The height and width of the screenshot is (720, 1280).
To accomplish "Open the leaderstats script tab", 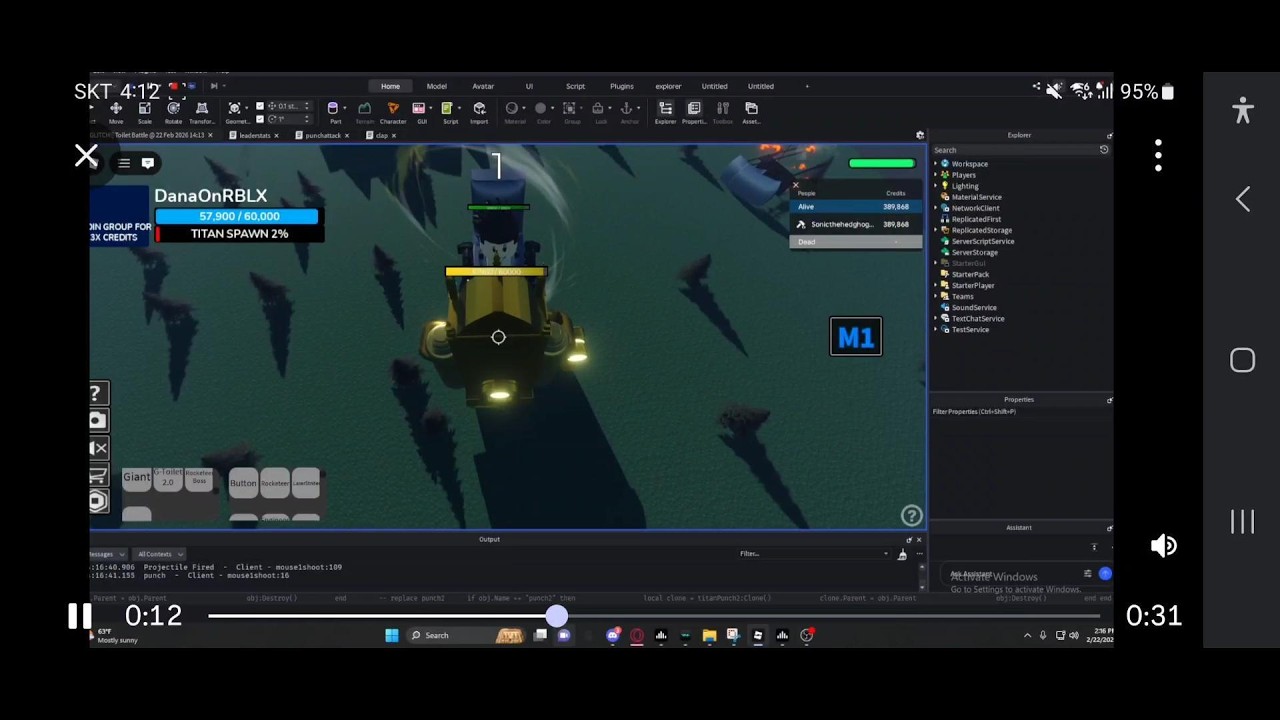I will pos(254,135).
